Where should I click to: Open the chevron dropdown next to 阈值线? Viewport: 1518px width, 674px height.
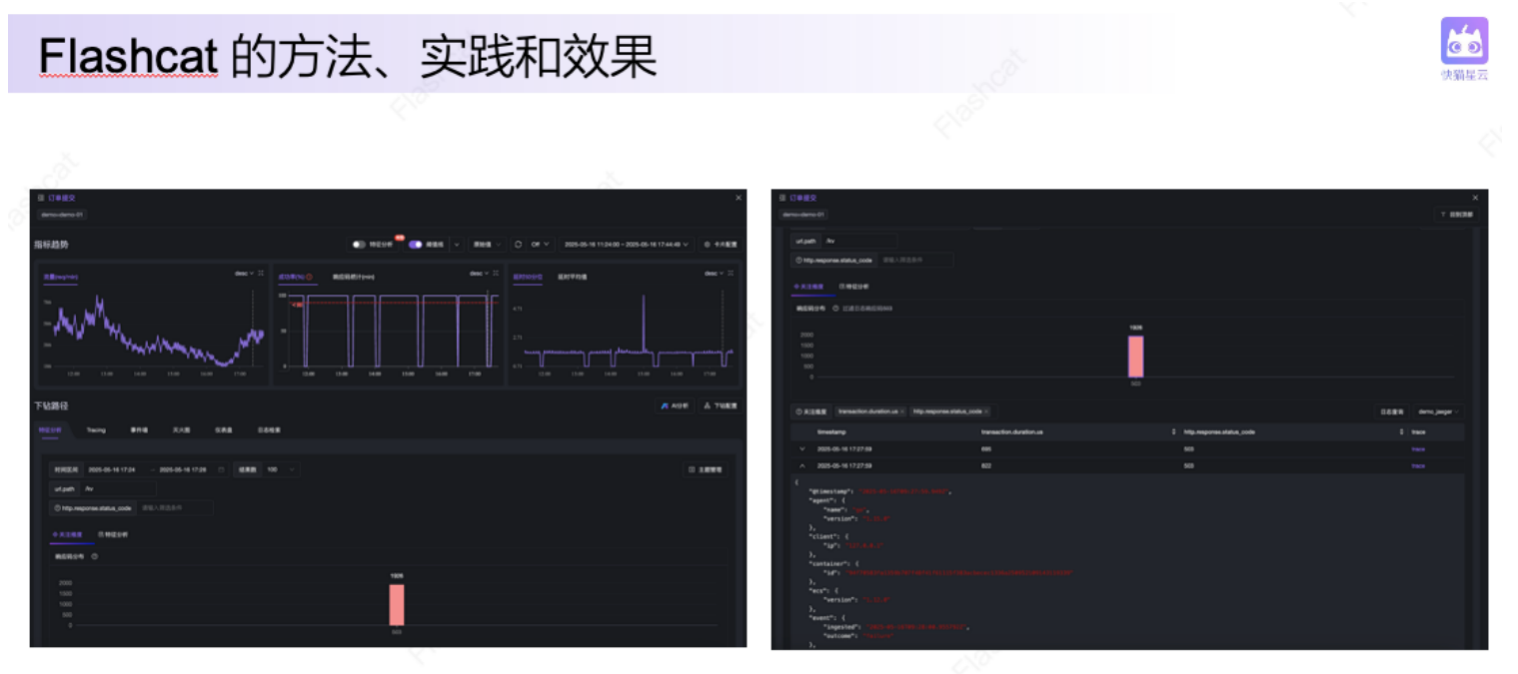[457, 244]
